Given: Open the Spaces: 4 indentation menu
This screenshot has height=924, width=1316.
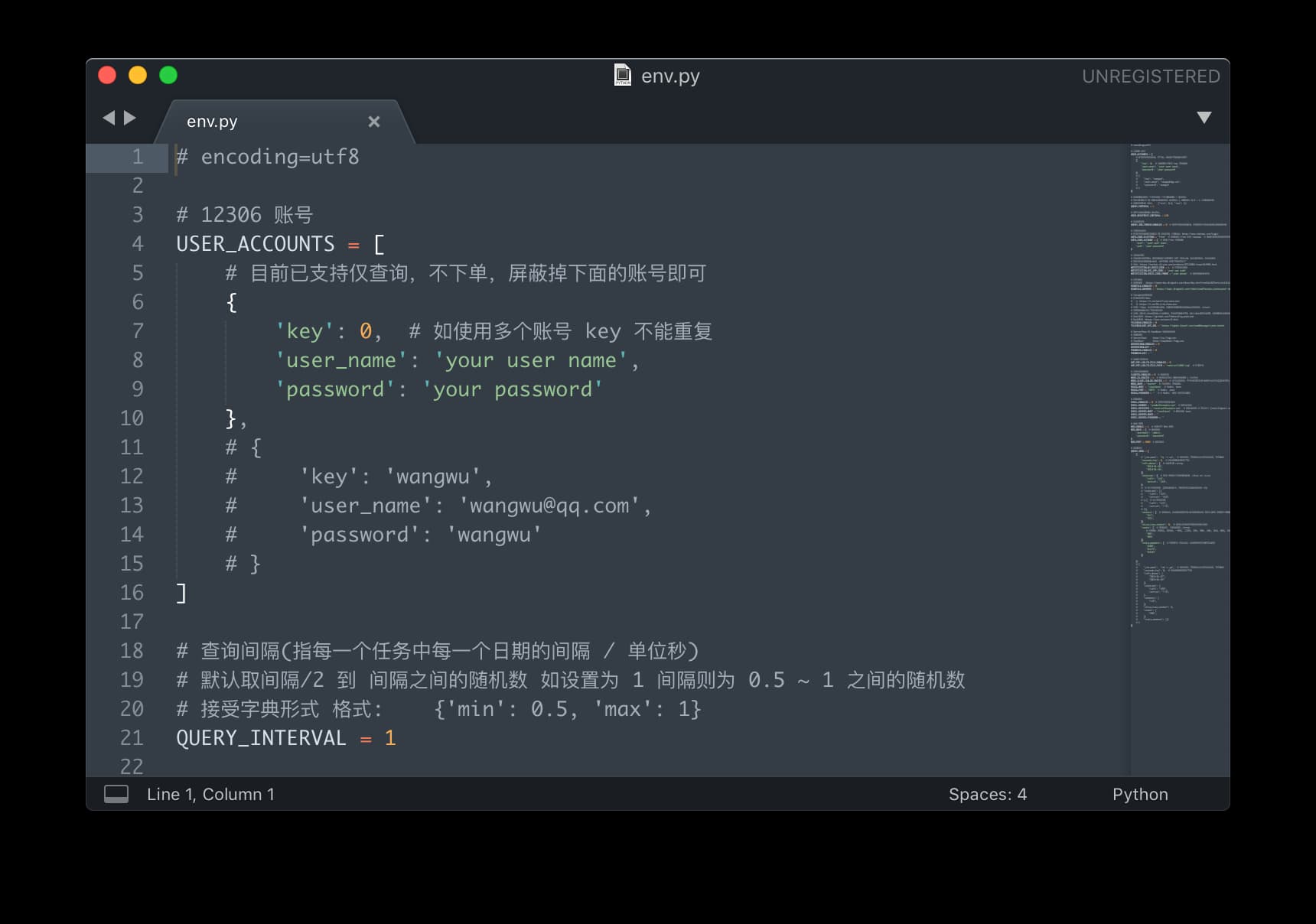Looking at the screenshot, I should tap(988, 794).
